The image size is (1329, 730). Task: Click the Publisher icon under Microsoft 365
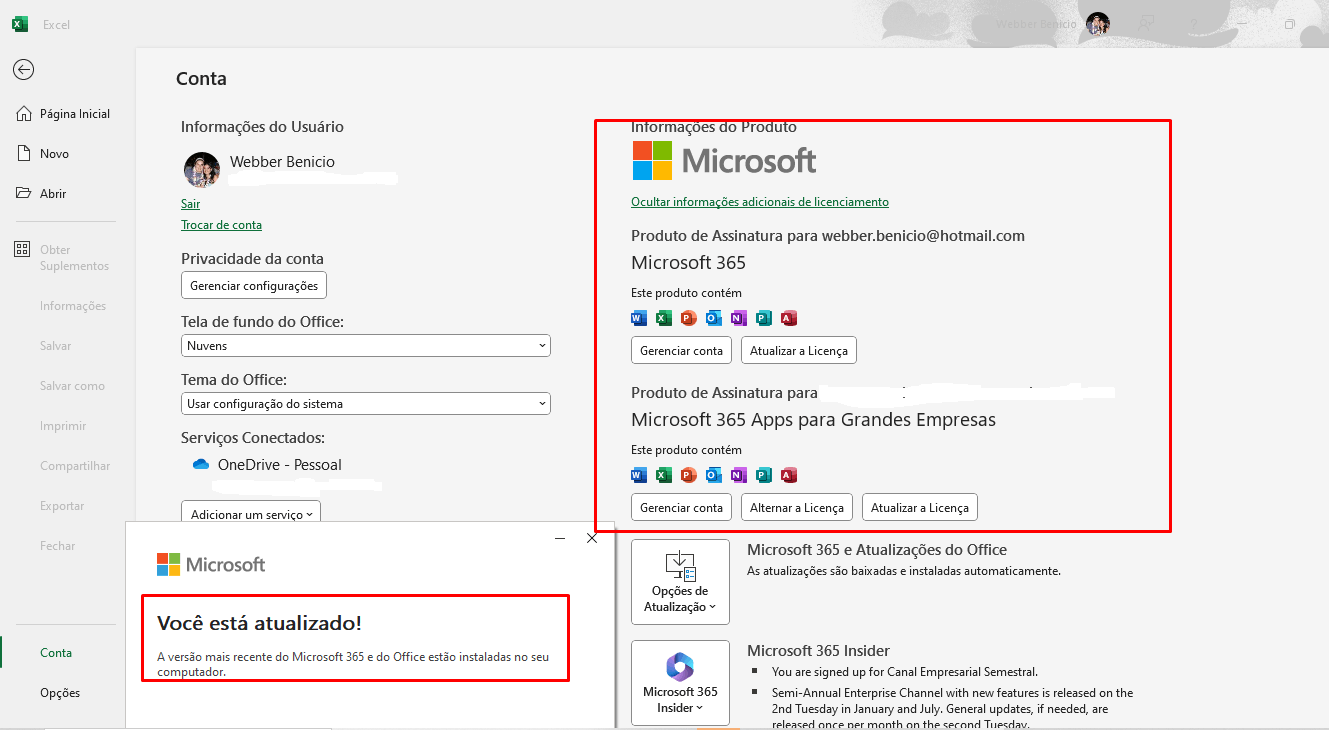tap(763, 319)
